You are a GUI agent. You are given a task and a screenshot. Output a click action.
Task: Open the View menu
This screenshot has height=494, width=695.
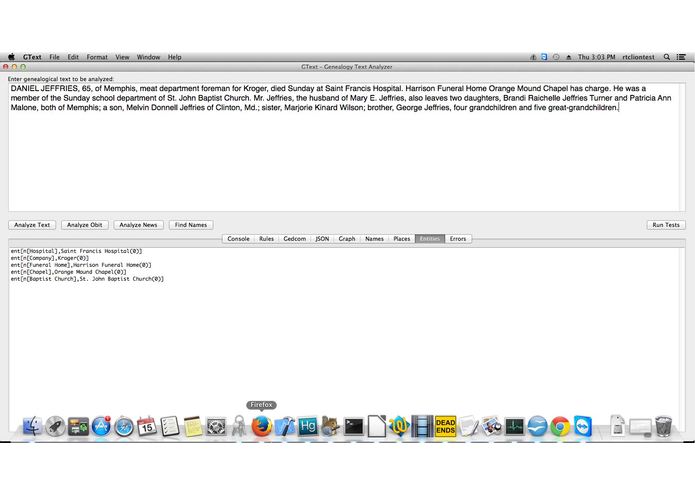point(122,57)
